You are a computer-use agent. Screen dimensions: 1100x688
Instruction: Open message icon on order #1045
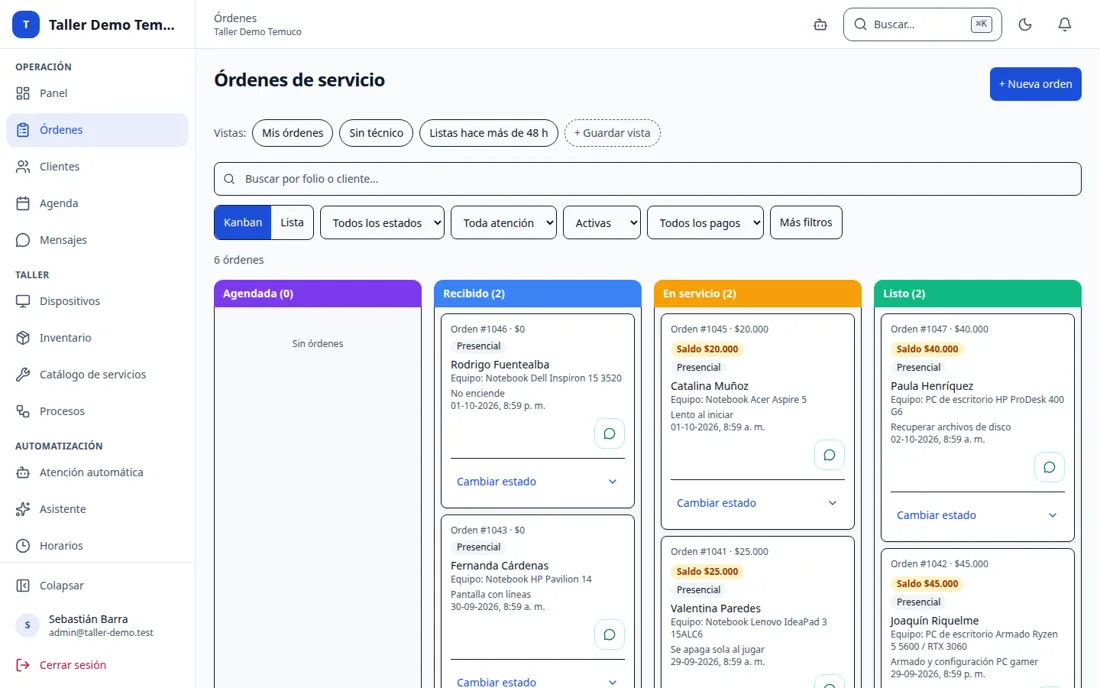click(829, 455)
